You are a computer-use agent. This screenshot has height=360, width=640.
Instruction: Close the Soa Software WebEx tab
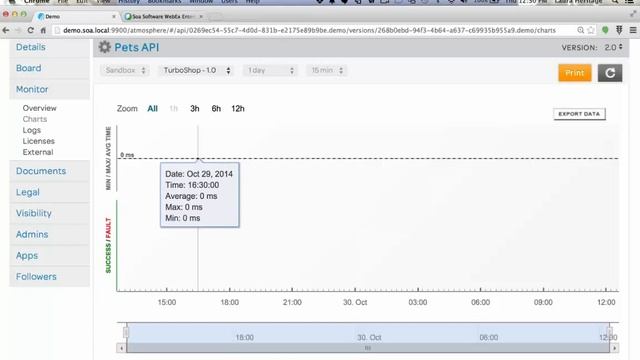[x=201, y=16]
